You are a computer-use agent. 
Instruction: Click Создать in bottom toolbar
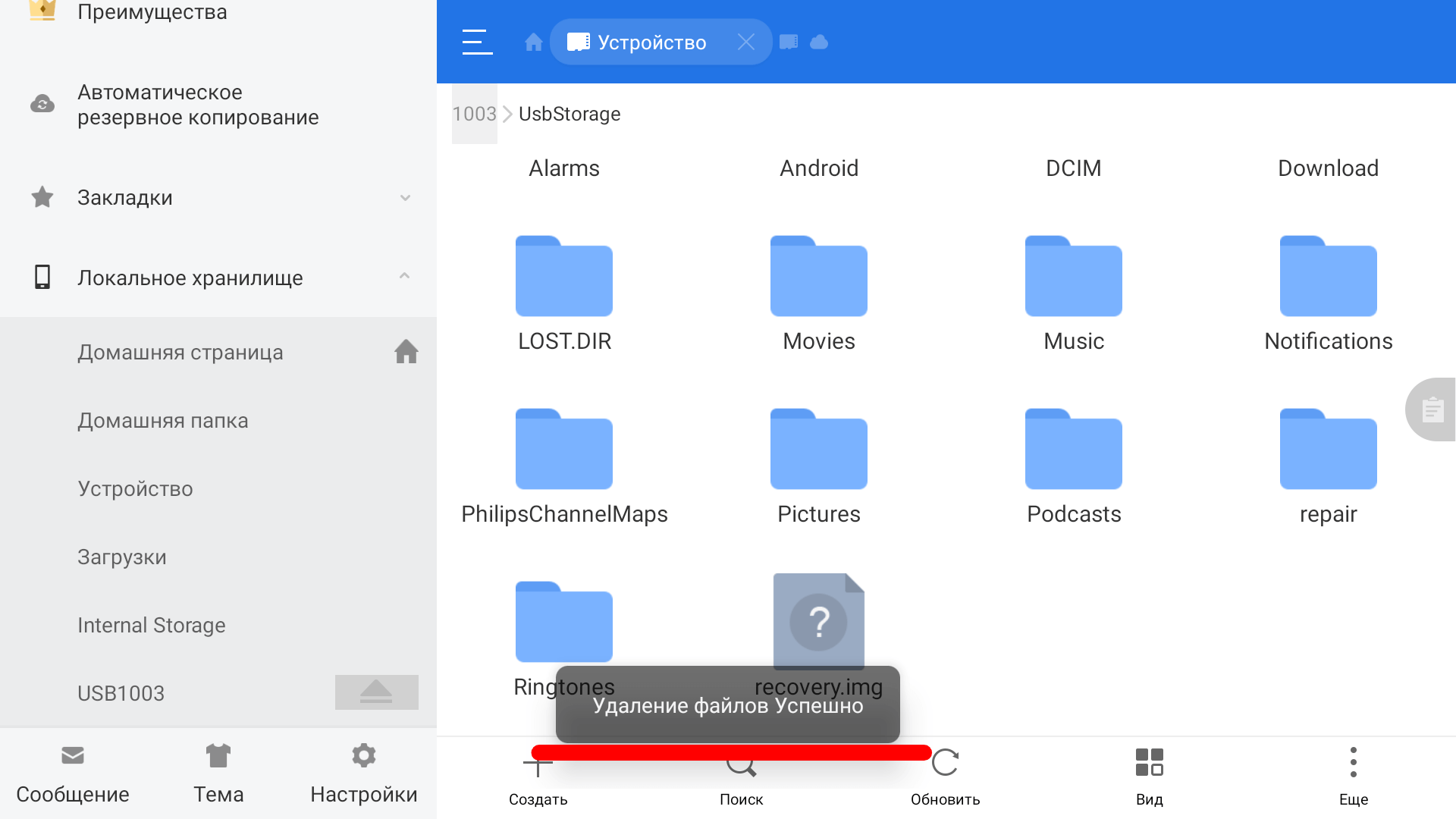coord(538,779)
